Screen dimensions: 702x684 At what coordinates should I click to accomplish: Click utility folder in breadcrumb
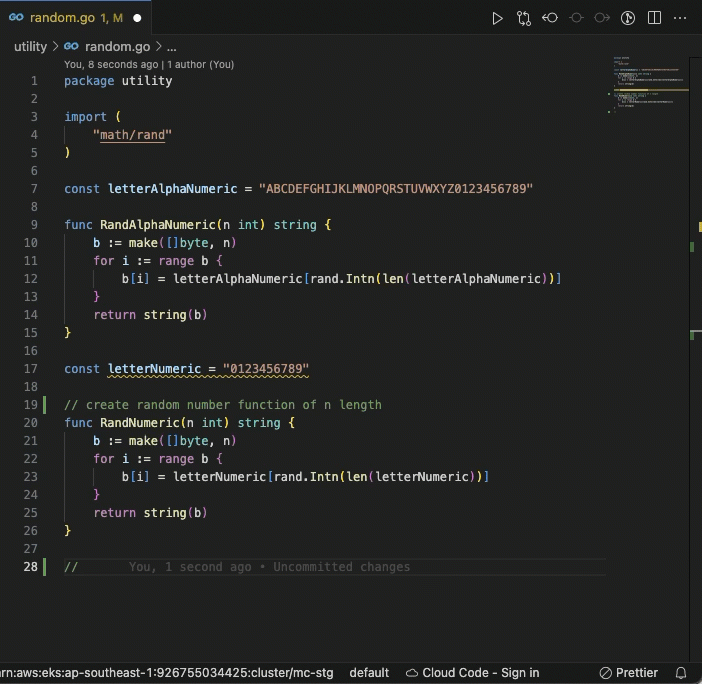[x=30, y=47]
